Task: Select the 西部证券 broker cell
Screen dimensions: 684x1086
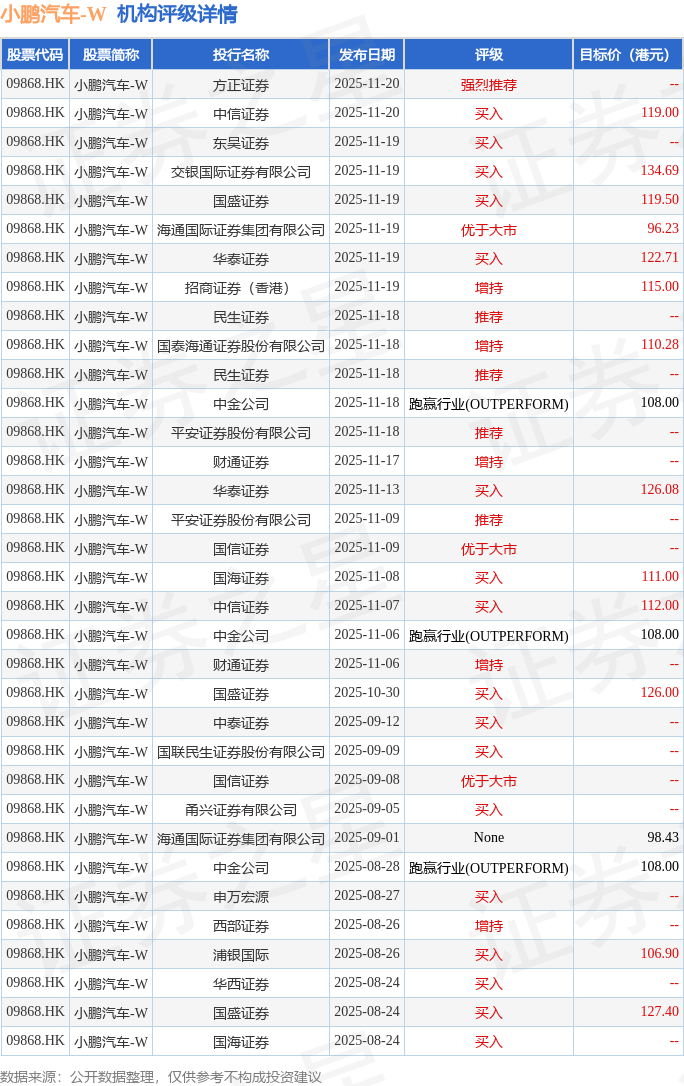Action: [241, 925]
